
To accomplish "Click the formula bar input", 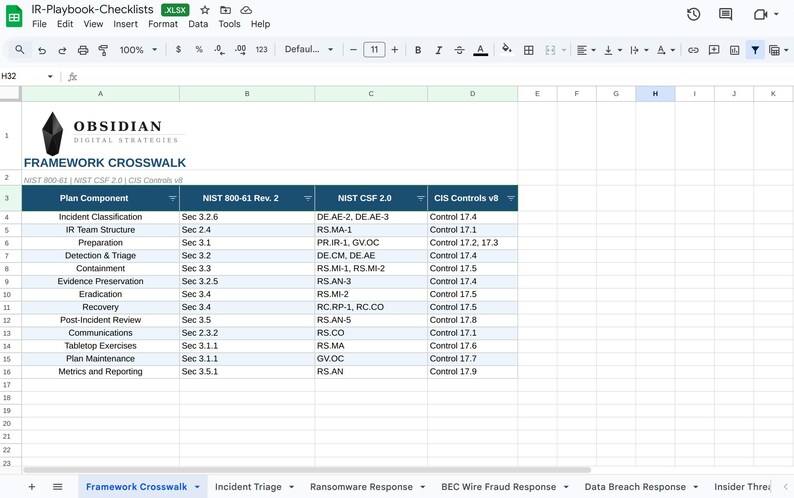I will pyautogui.click(x=435, y=76).
